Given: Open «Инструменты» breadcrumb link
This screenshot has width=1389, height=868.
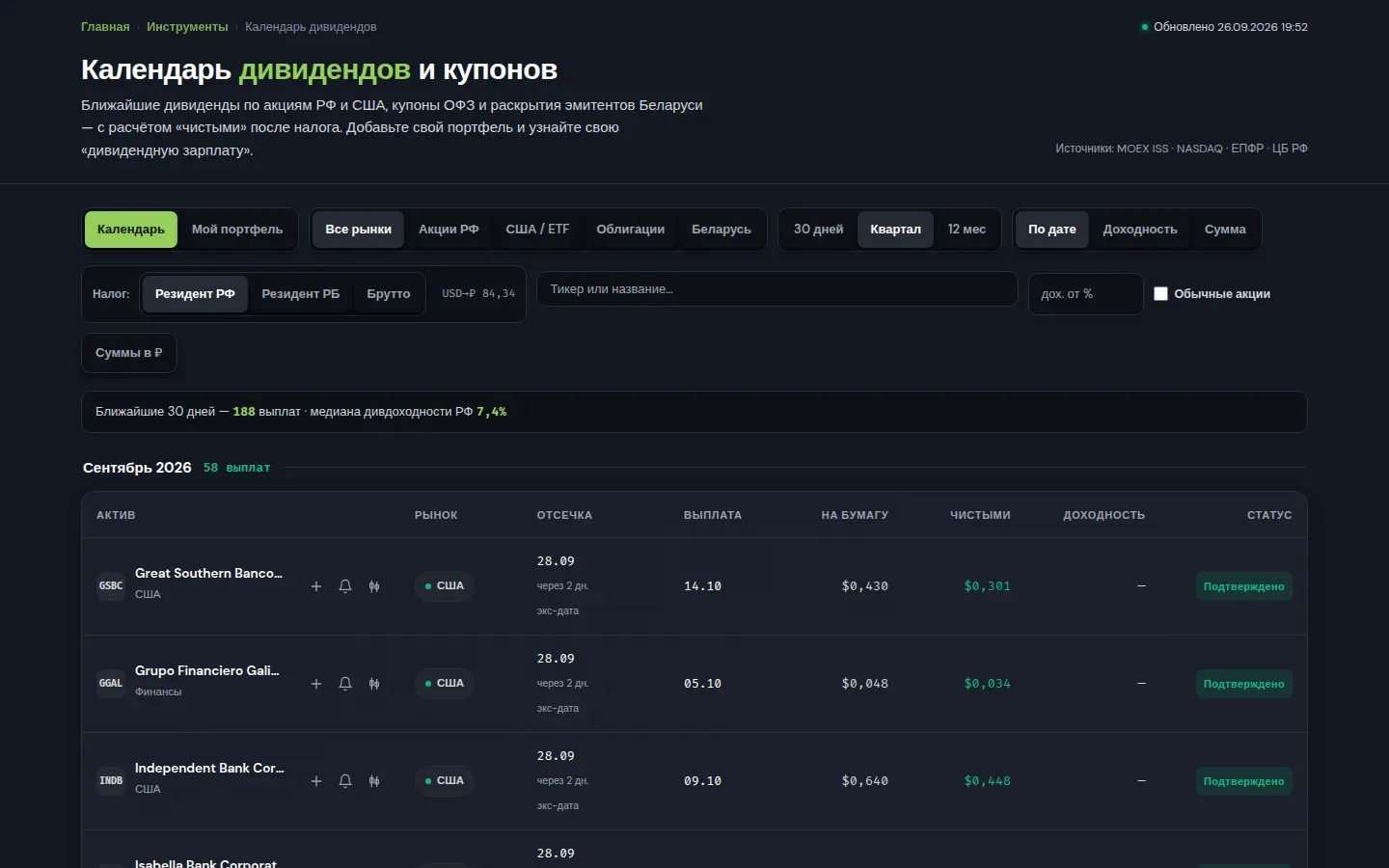Looking at the screenshot, I should 187,27.
